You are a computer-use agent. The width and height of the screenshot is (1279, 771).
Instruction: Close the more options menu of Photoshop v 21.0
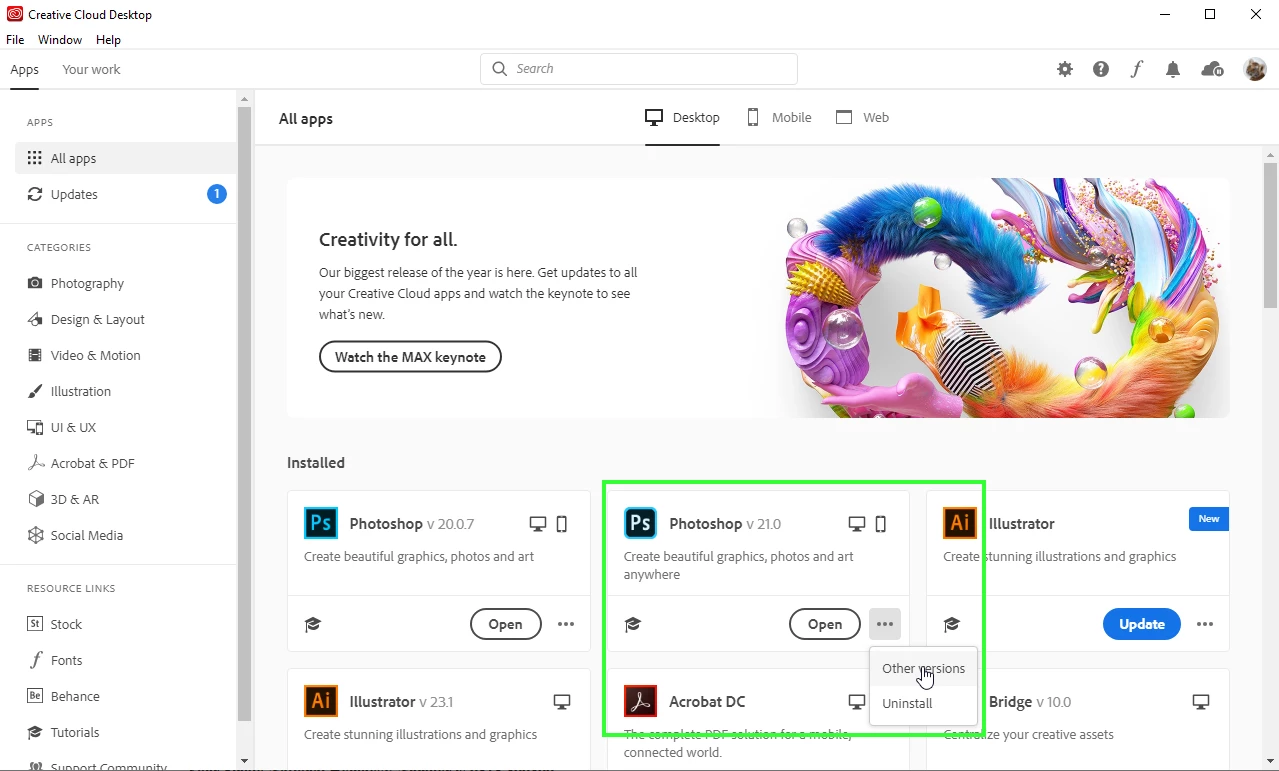[885, 624]
